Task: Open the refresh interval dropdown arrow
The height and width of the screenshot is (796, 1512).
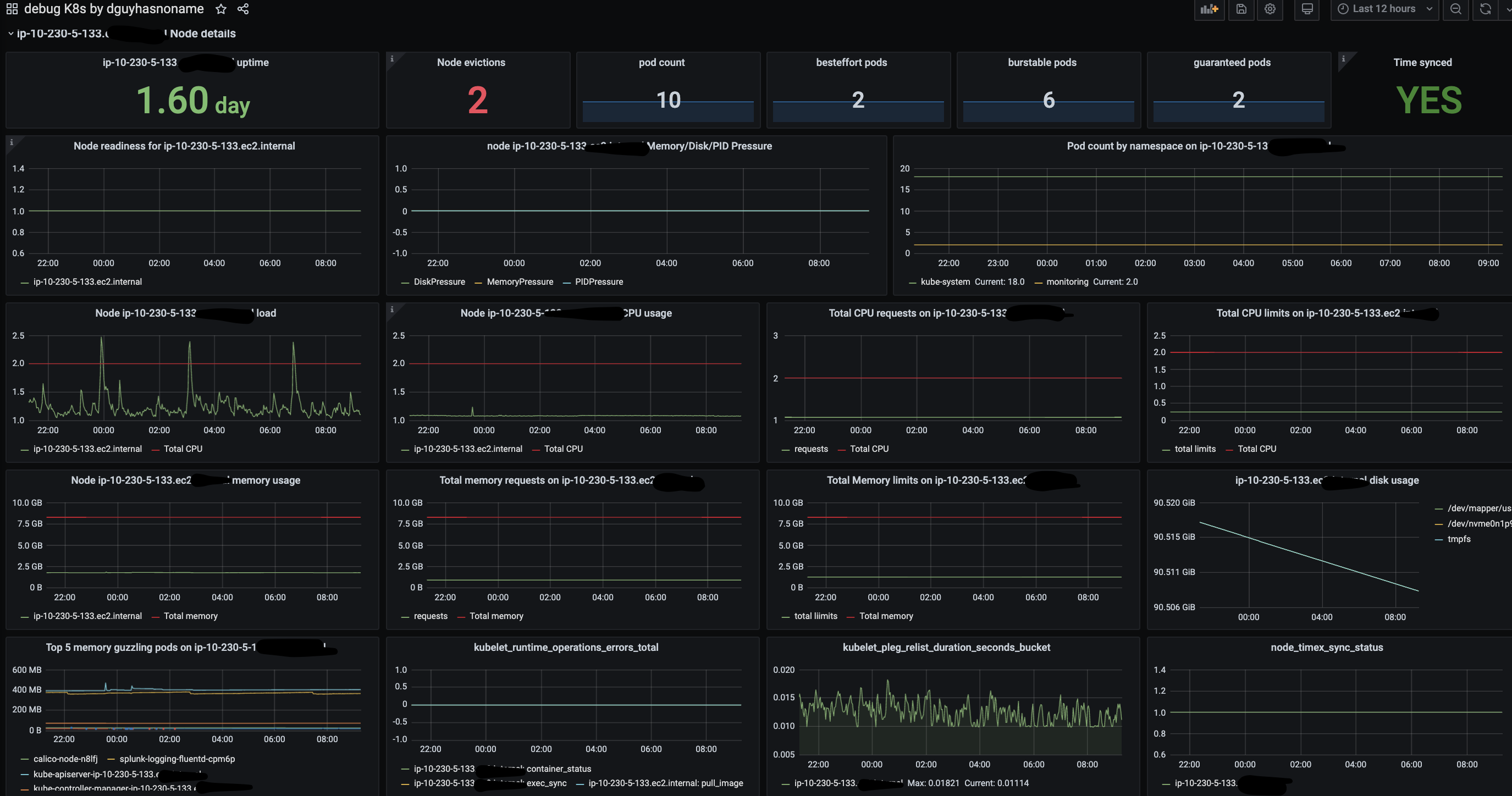Action: pyautogui.click(x=1506, y=9)
